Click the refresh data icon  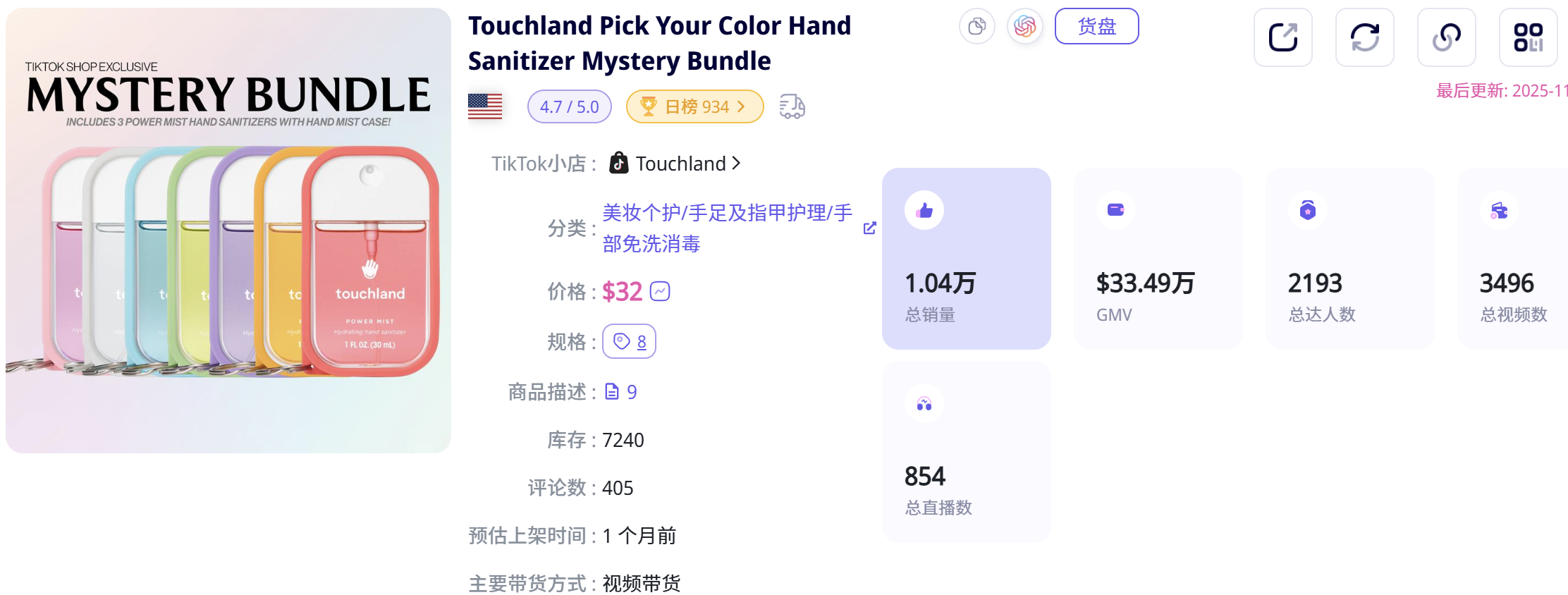(x=1365, y=37)
